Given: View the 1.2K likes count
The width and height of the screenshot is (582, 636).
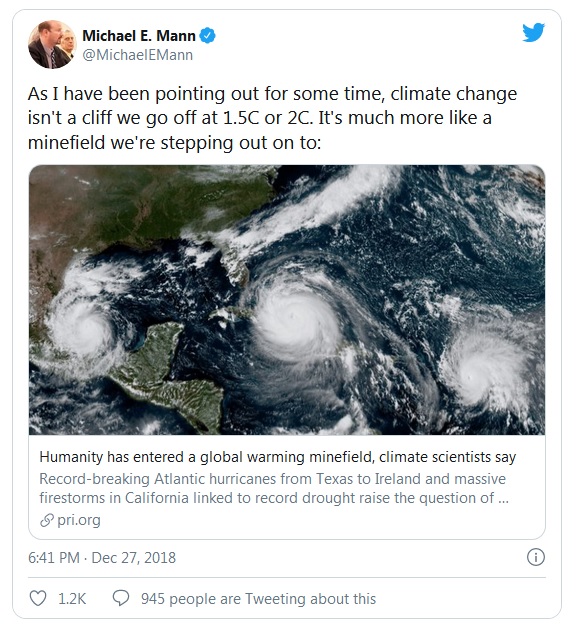Looking at the screenshot, I should (72, 599).
